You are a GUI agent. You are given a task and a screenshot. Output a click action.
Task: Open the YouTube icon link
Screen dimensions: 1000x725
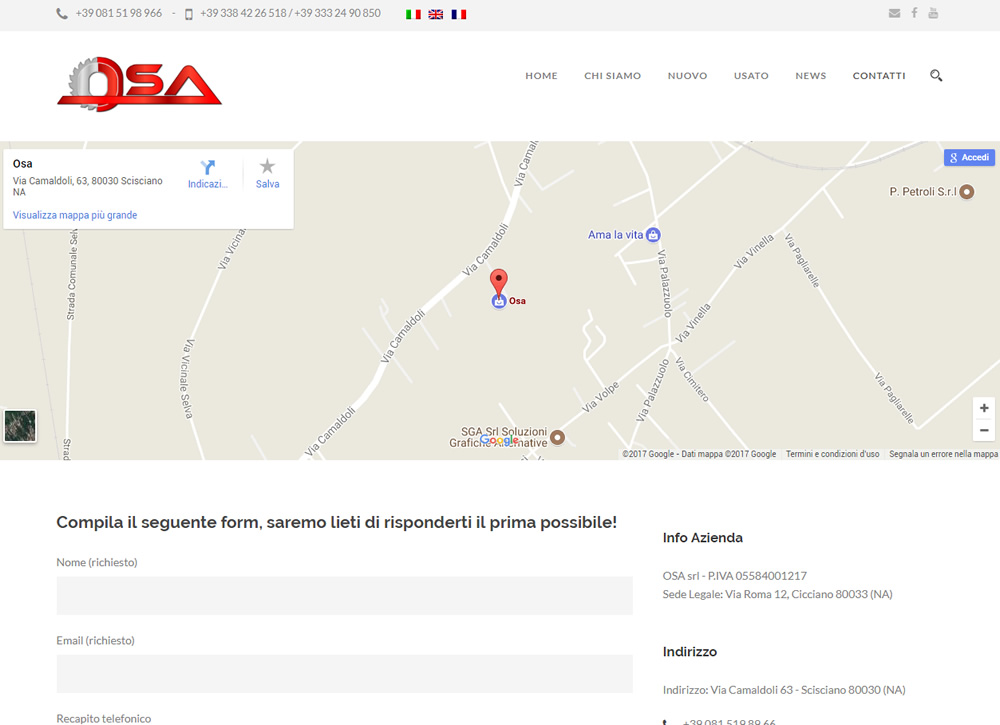pyautogui.click(x=933, y=13)
